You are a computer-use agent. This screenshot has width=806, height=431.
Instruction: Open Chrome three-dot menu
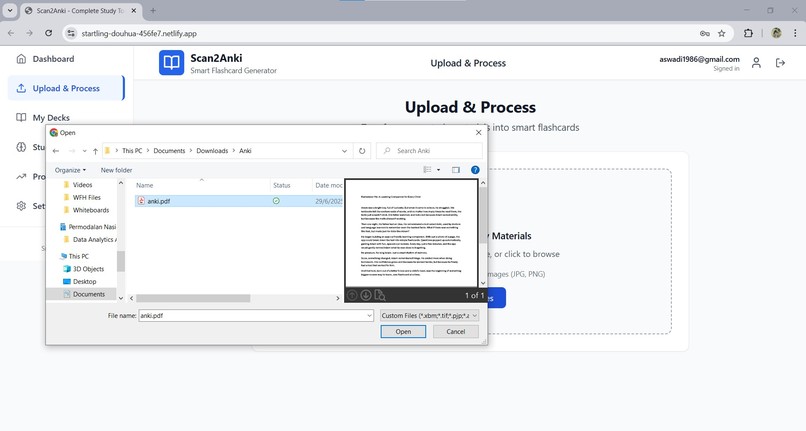795,33
